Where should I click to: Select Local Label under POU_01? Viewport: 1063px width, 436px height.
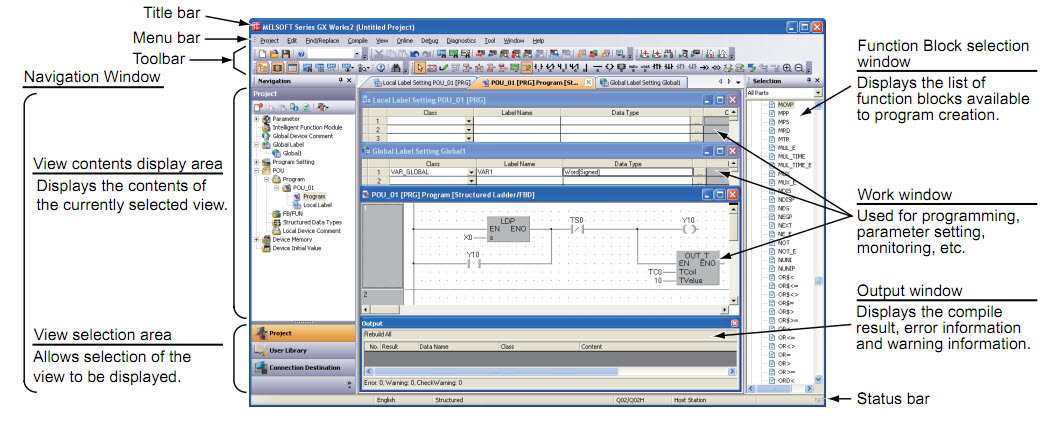[317, 205]
